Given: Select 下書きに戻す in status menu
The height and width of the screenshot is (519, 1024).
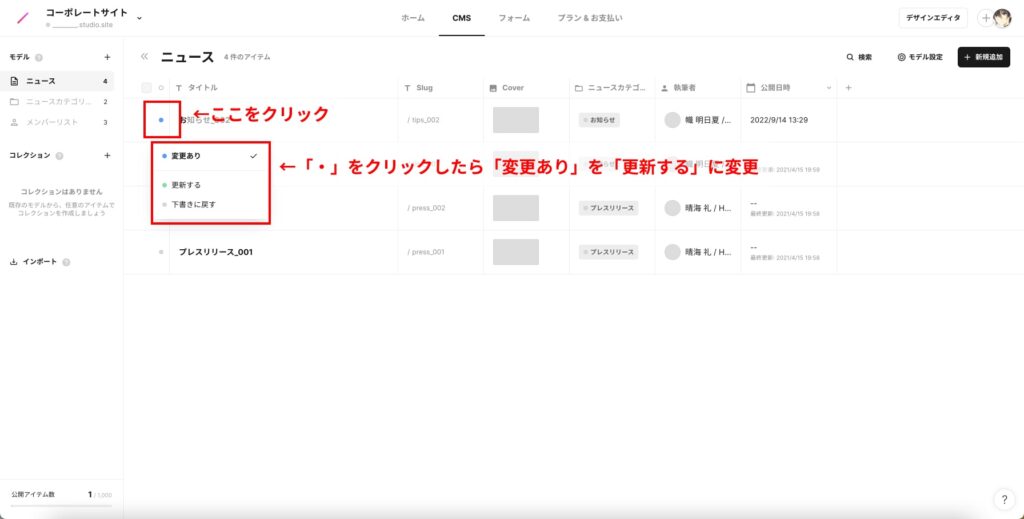Looking at the screenshot, I should [210, 204].
